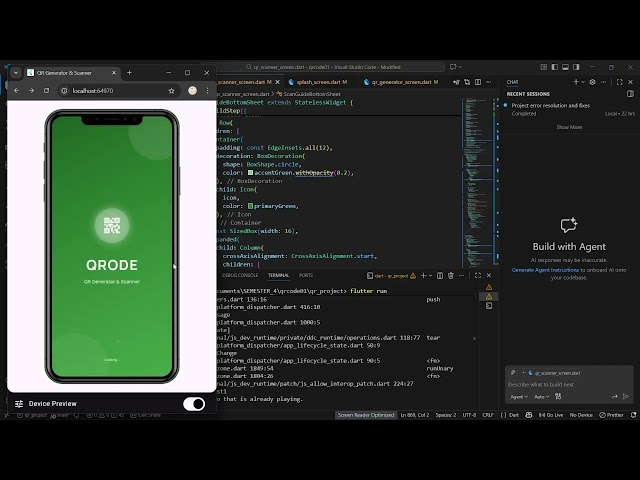Open Generate Agent Instructions link

(545, 270)
